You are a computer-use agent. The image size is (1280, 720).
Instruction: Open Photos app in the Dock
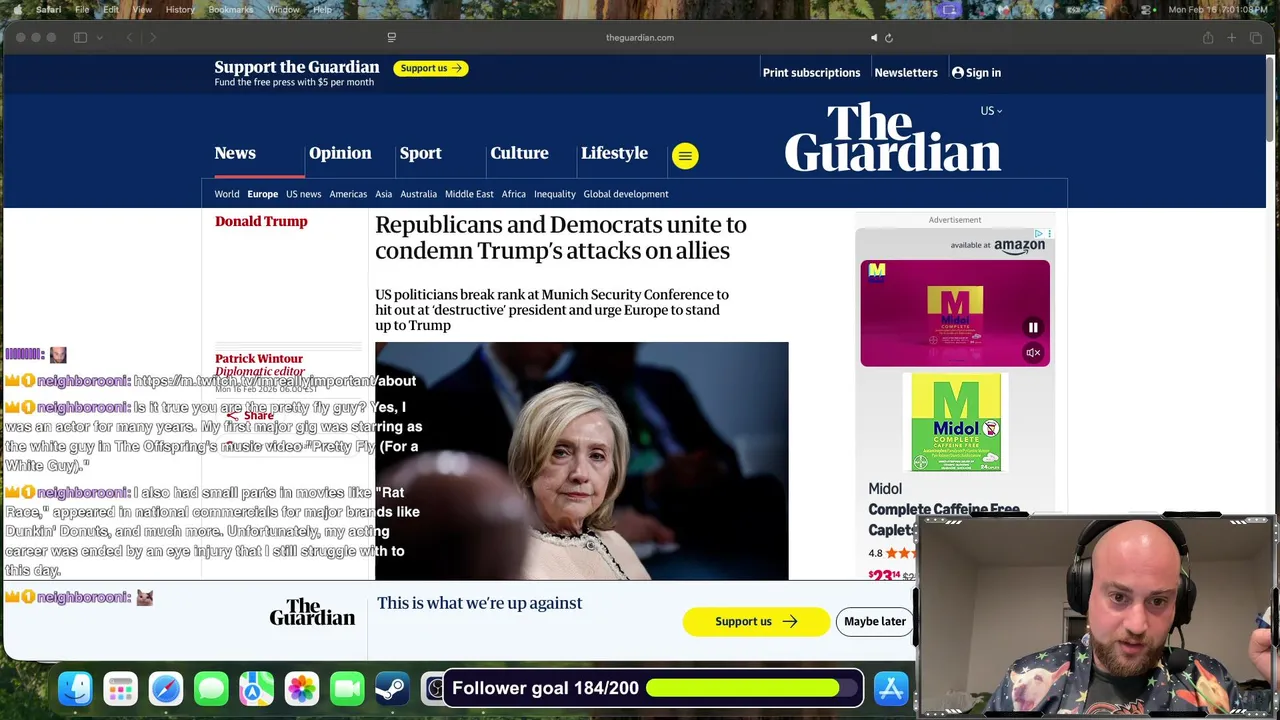302,689
